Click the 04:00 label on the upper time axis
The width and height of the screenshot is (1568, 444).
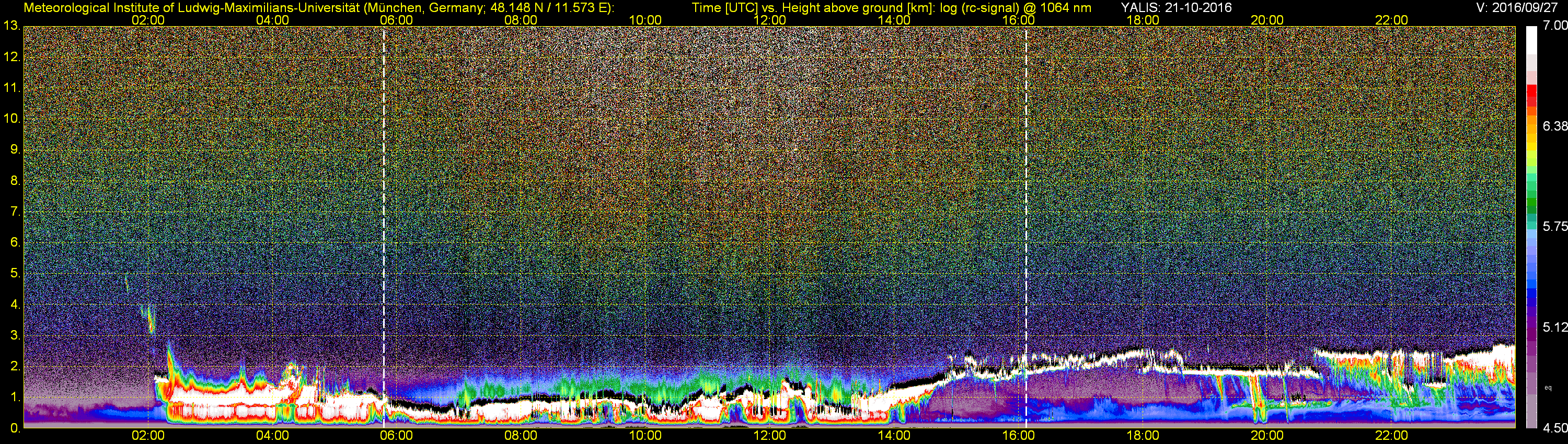pos(272,20)
